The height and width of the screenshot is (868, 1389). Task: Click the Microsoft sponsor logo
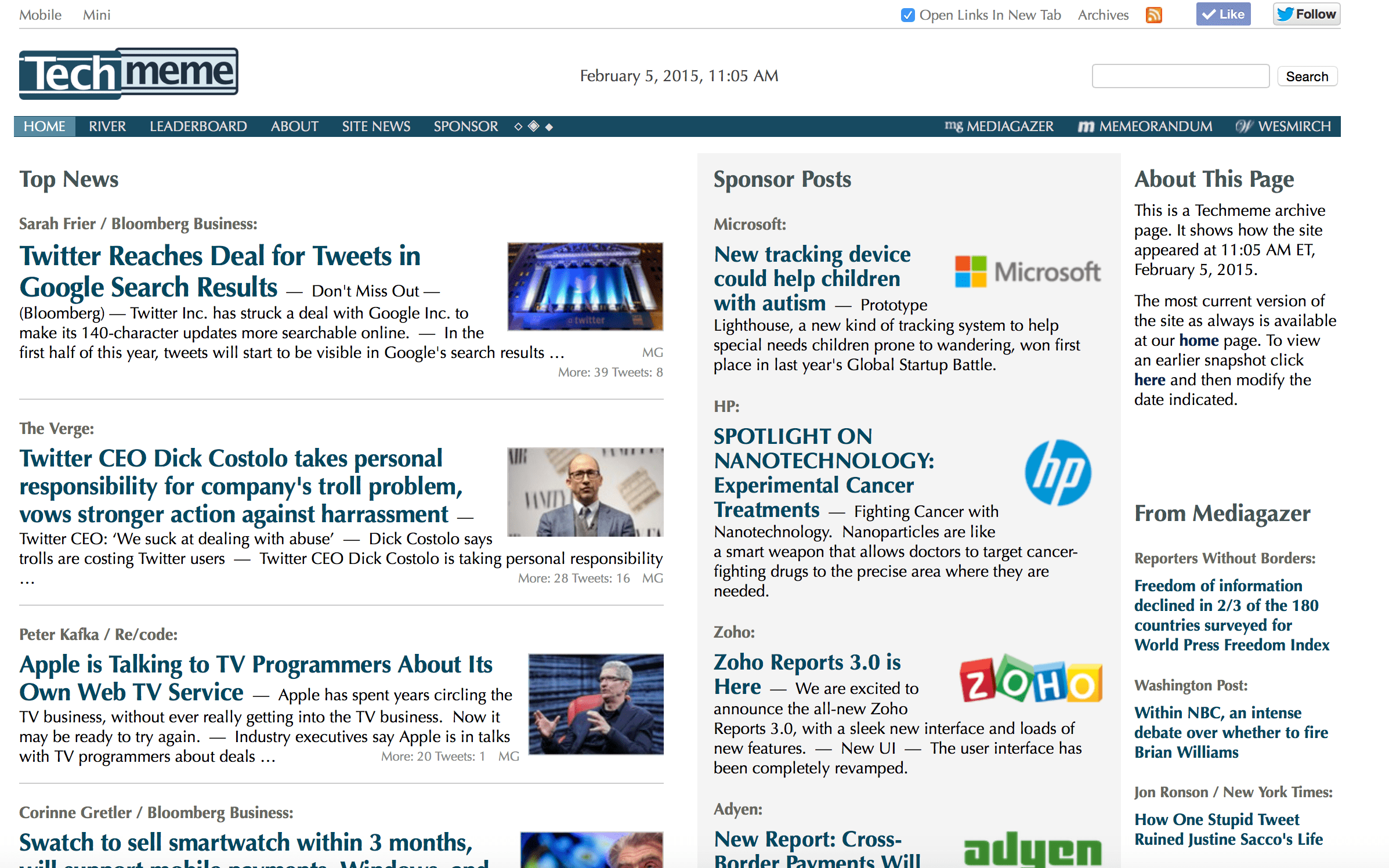[x=1028, y=272]
